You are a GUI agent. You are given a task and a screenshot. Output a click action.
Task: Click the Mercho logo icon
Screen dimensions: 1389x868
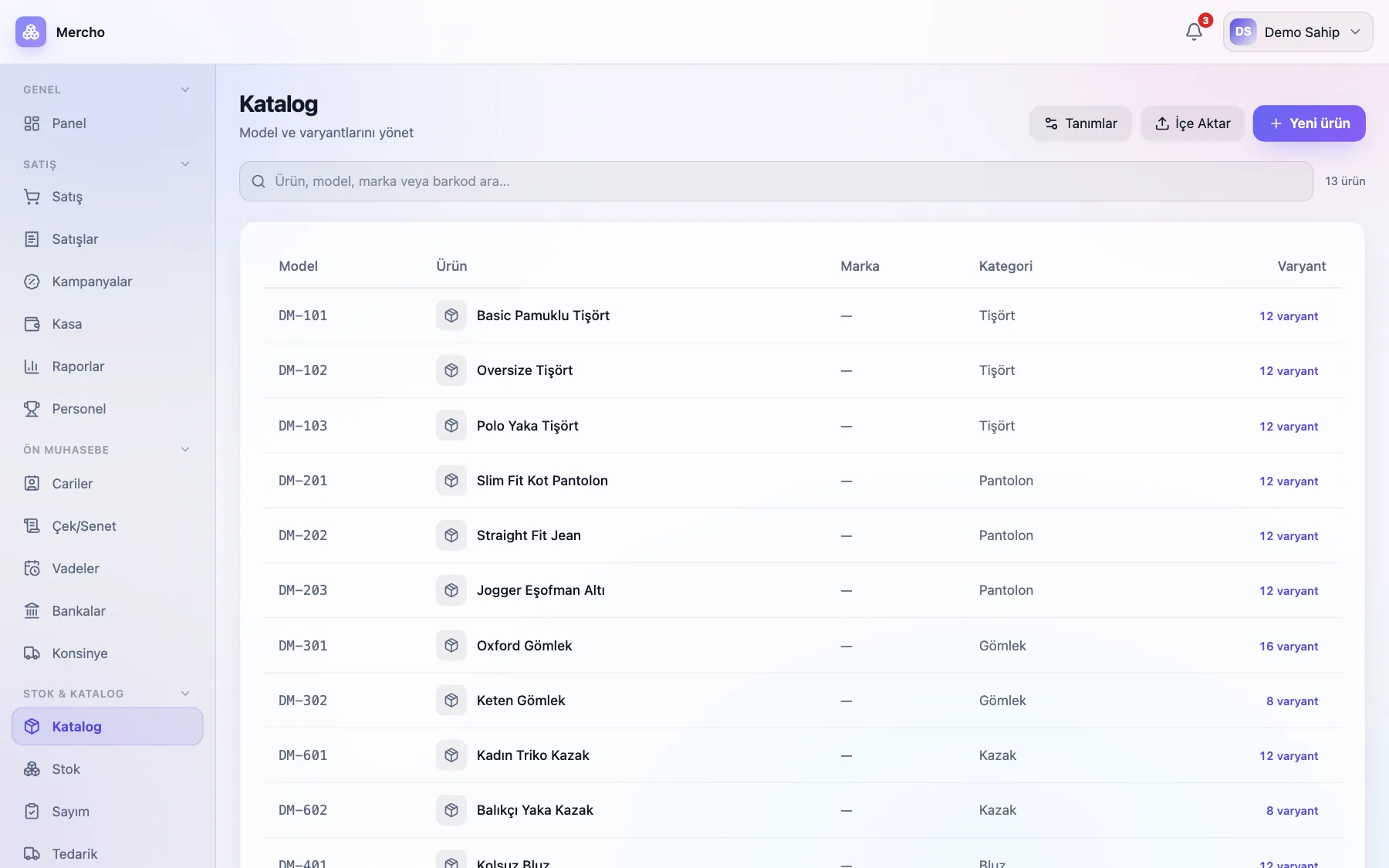(31, 32)
